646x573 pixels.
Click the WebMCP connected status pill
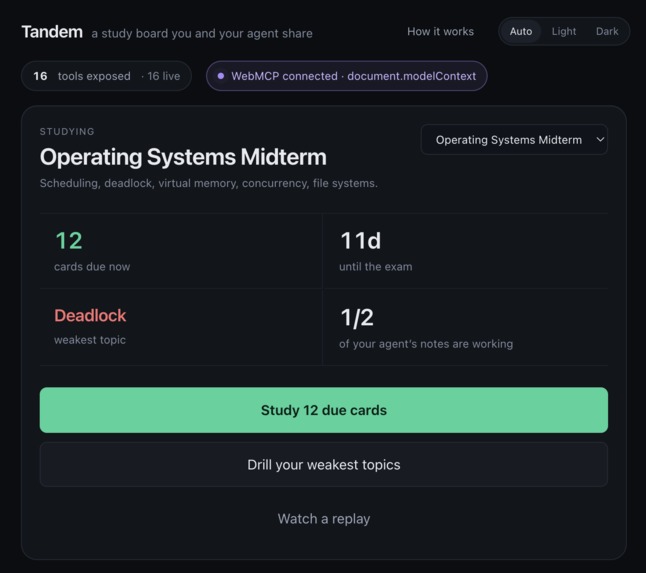pyautogui.click(x=346, y=76)
